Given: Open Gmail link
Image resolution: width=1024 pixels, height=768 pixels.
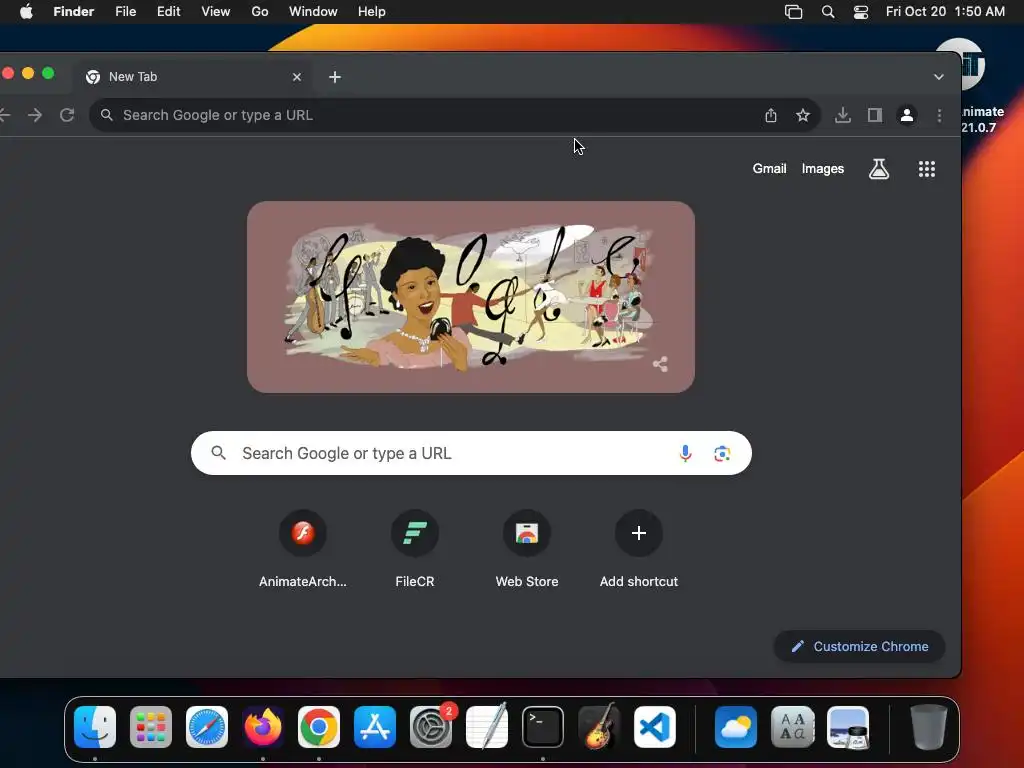Looking at the screenshot, I should click(769, 168).
